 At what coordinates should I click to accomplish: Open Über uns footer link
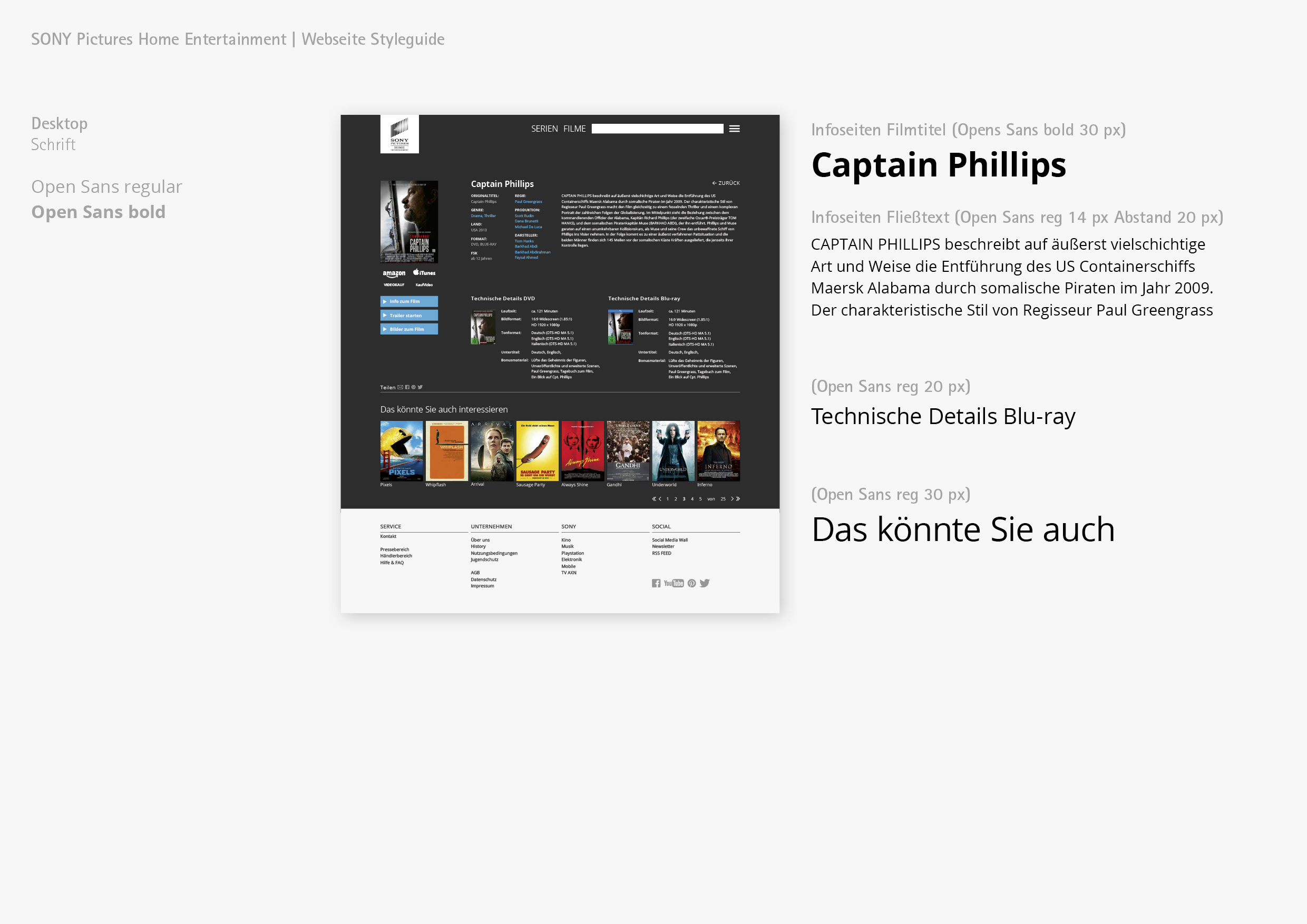coord(481,540)
